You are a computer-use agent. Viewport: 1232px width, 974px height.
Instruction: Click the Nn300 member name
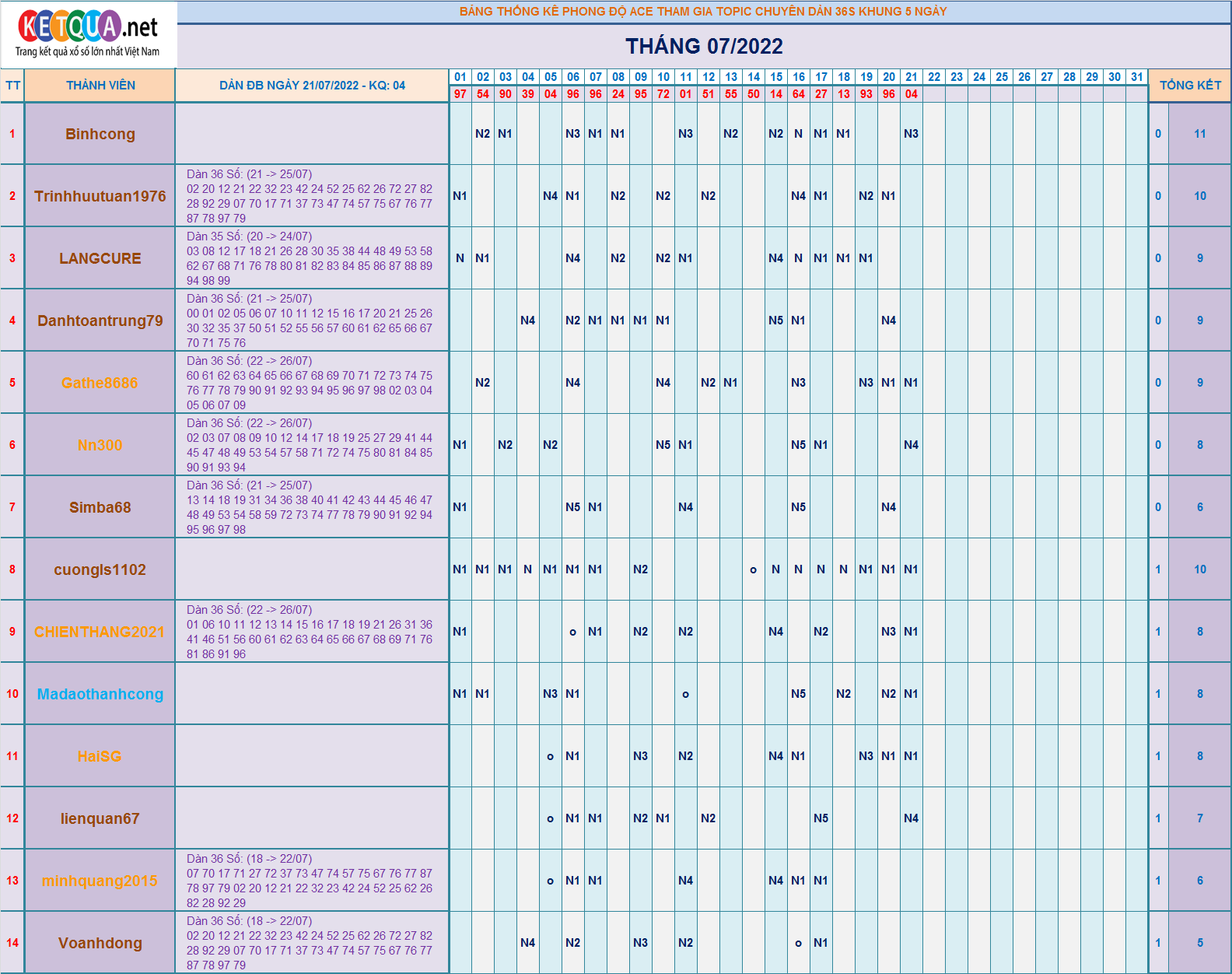(x=100, y=445)
